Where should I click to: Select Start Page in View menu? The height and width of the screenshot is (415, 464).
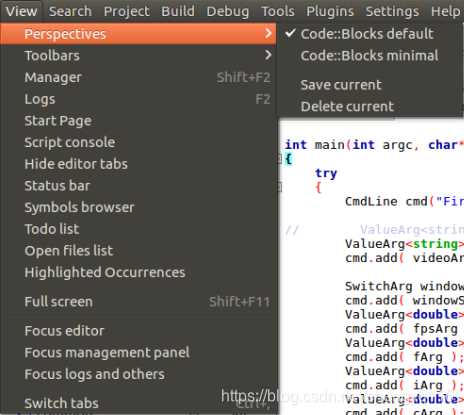tap(138, 121)
